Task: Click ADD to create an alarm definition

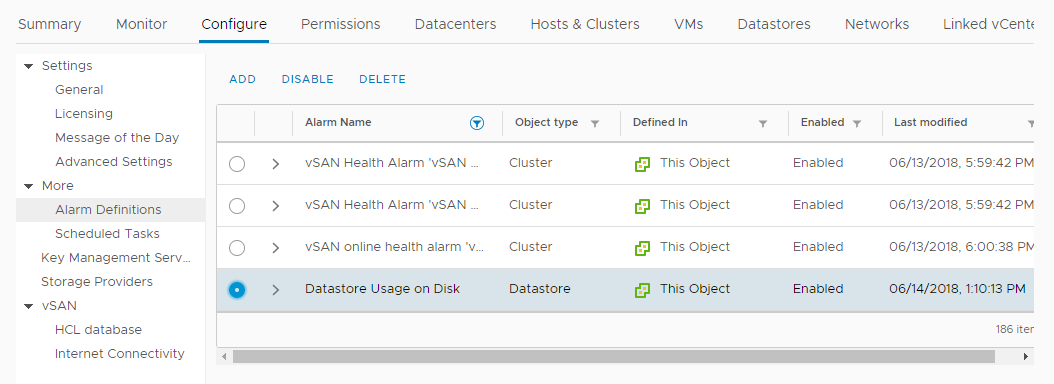Action: (243, 79)
